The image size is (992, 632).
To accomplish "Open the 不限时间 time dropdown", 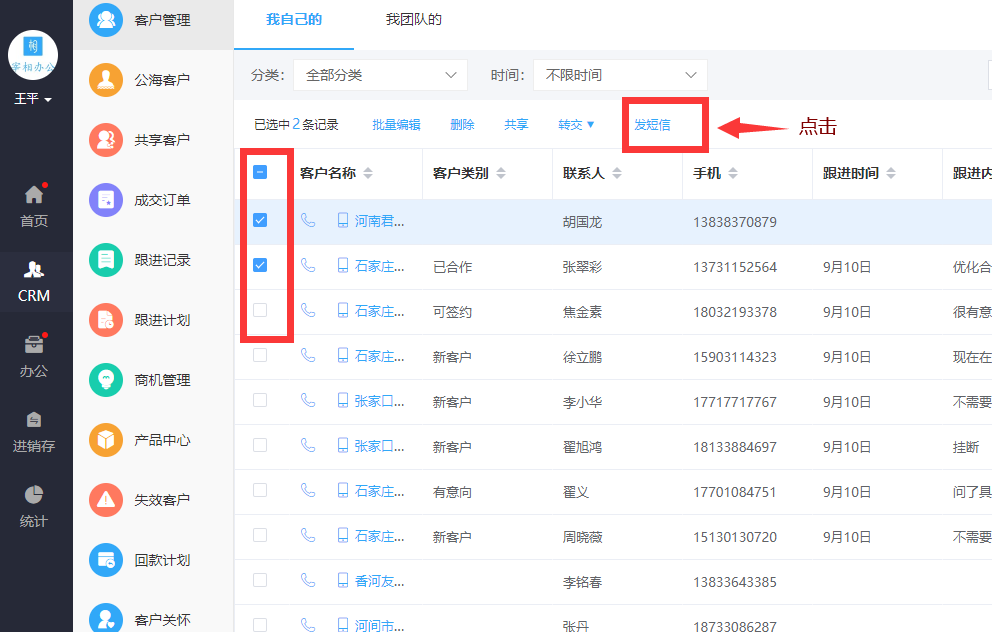I will [621, 75].
